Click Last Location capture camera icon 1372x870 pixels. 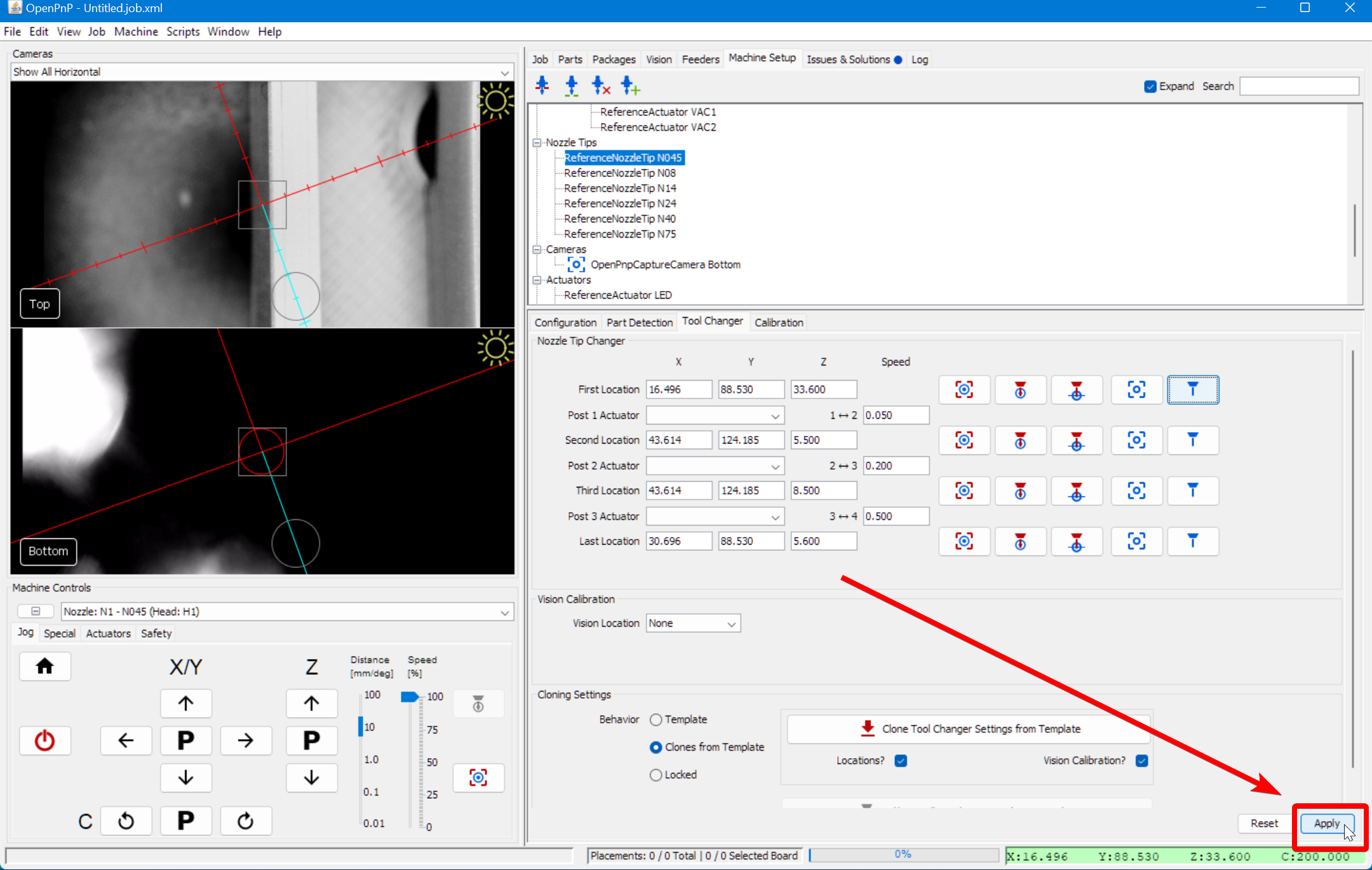click(964, 541)
